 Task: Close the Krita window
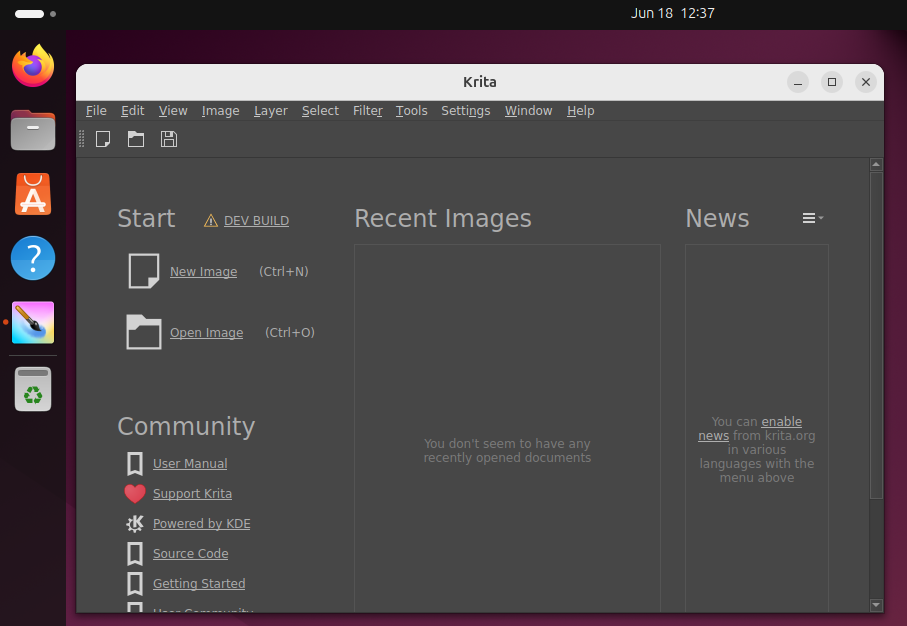coord(866,82)
